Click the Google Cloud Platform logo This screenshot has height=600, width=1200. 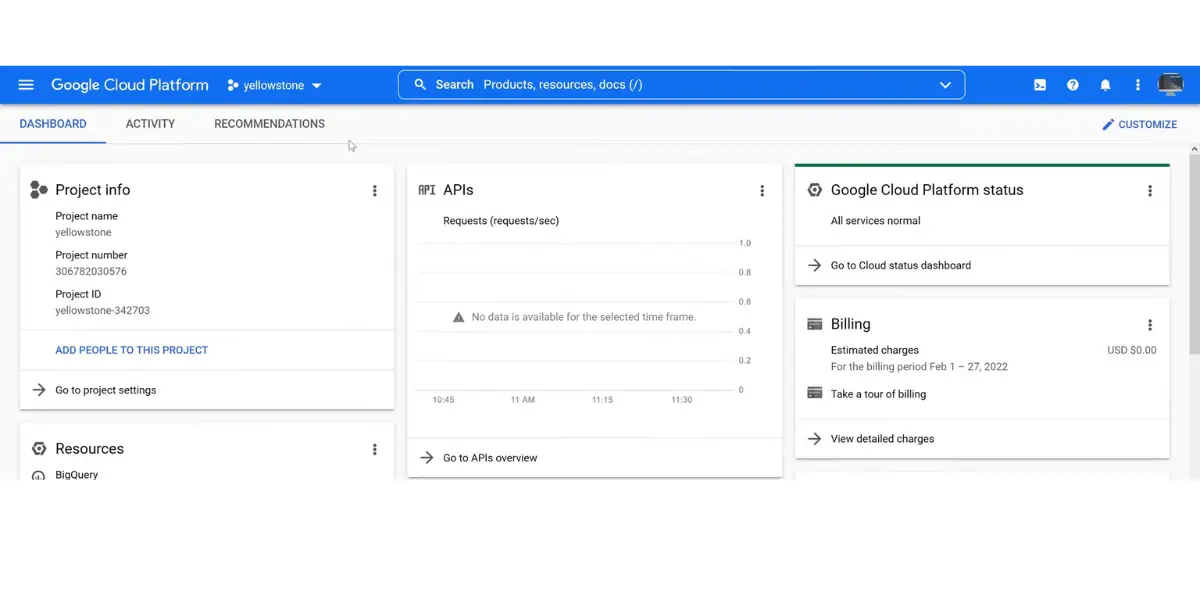point(130,85)
